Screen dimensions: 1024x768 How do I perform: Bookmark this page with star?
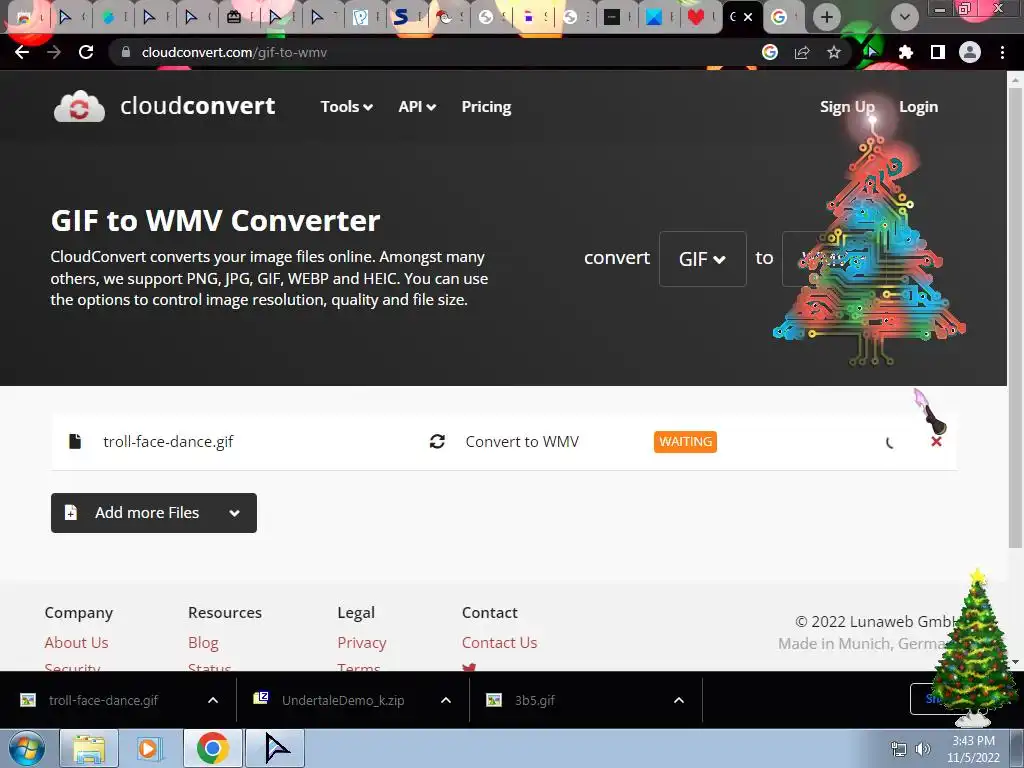point(834,52)
